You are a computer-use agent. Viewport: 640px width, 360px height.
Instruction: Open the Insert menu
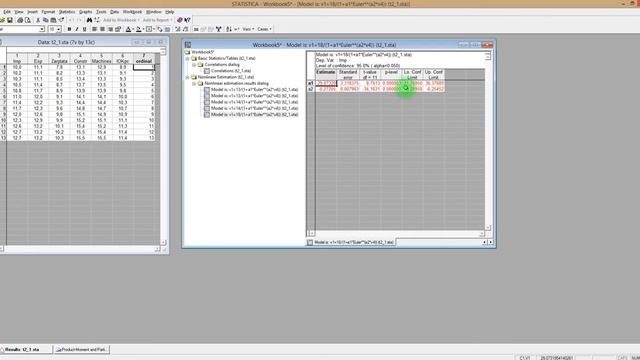[32, 12]
